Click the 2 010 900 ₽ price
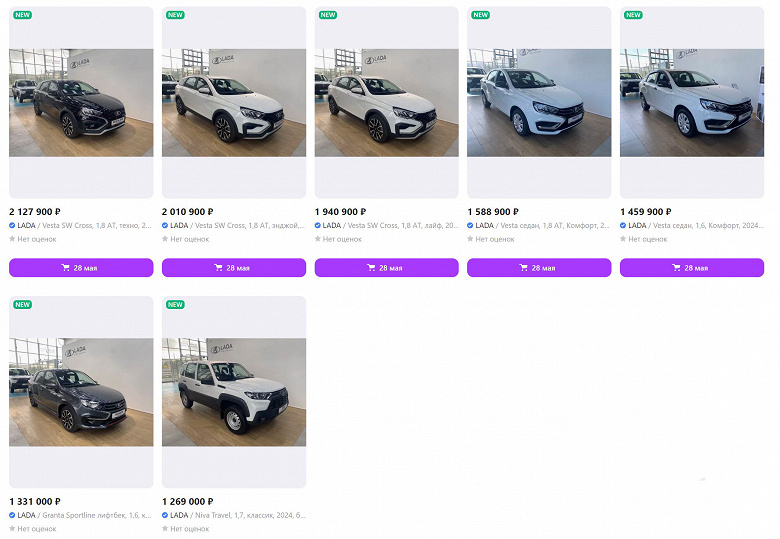The image size is (780, 539). [188, 212]
